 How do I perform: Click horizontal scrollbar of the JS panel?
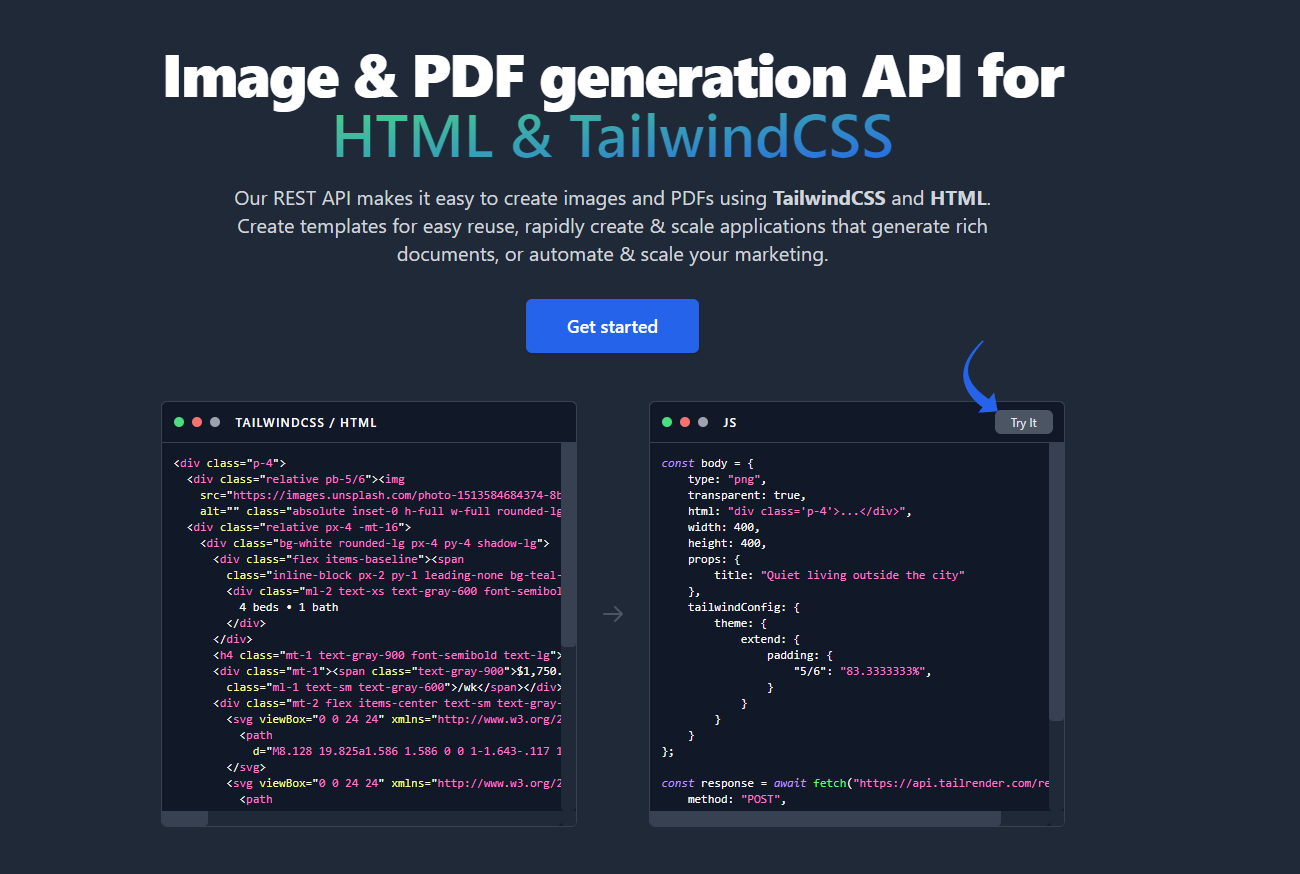(x=825, y=818)
